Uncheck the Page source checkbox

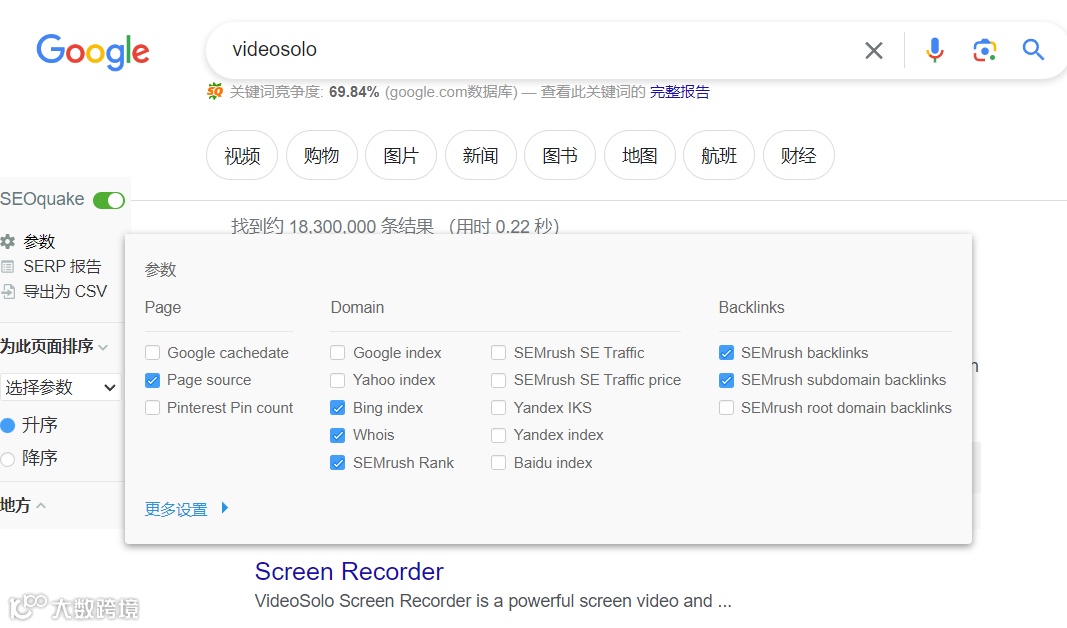click(152, 380)
